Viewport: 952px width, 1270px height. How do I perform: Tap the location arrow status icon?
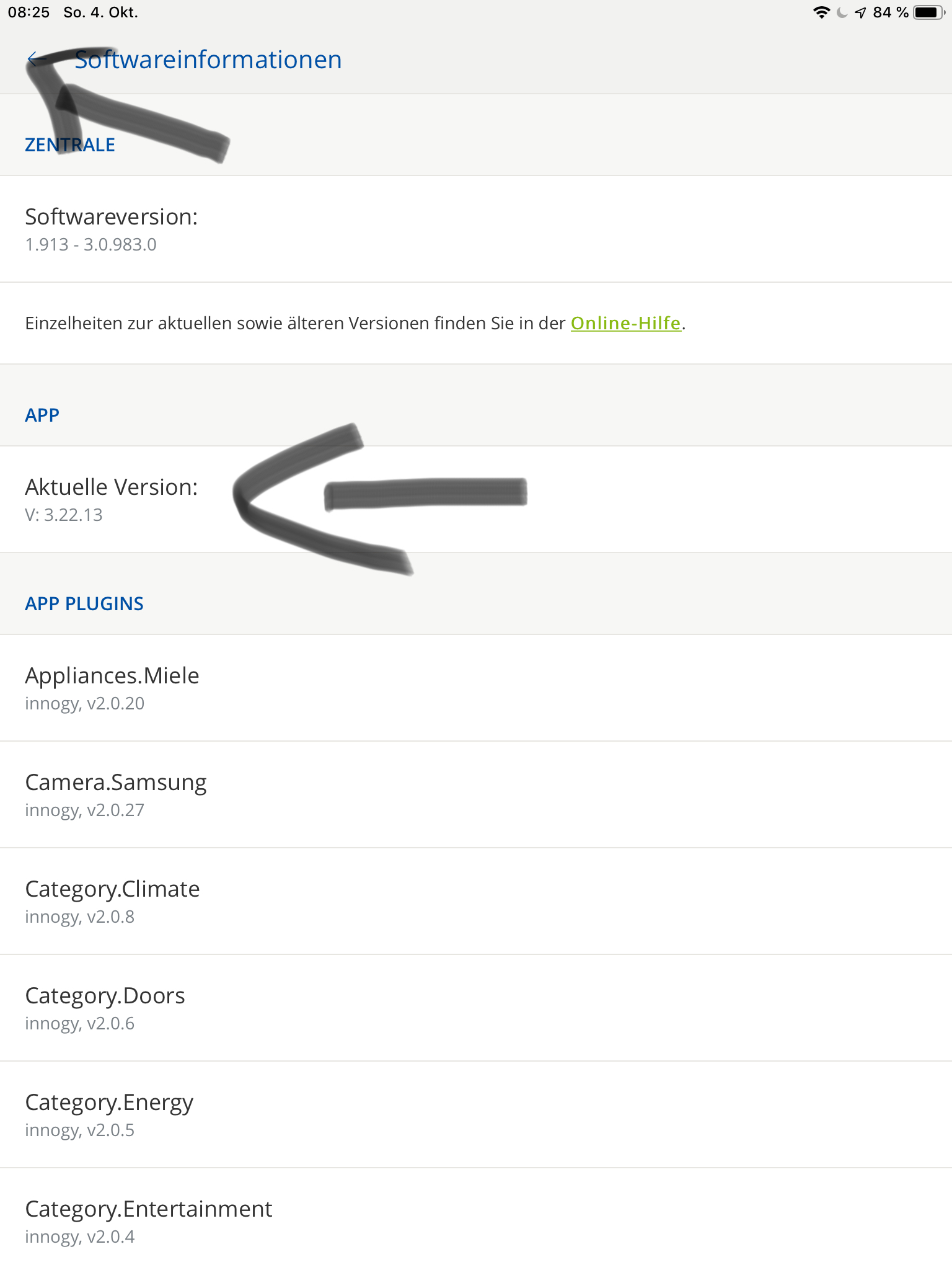click(x=860, y=12)
